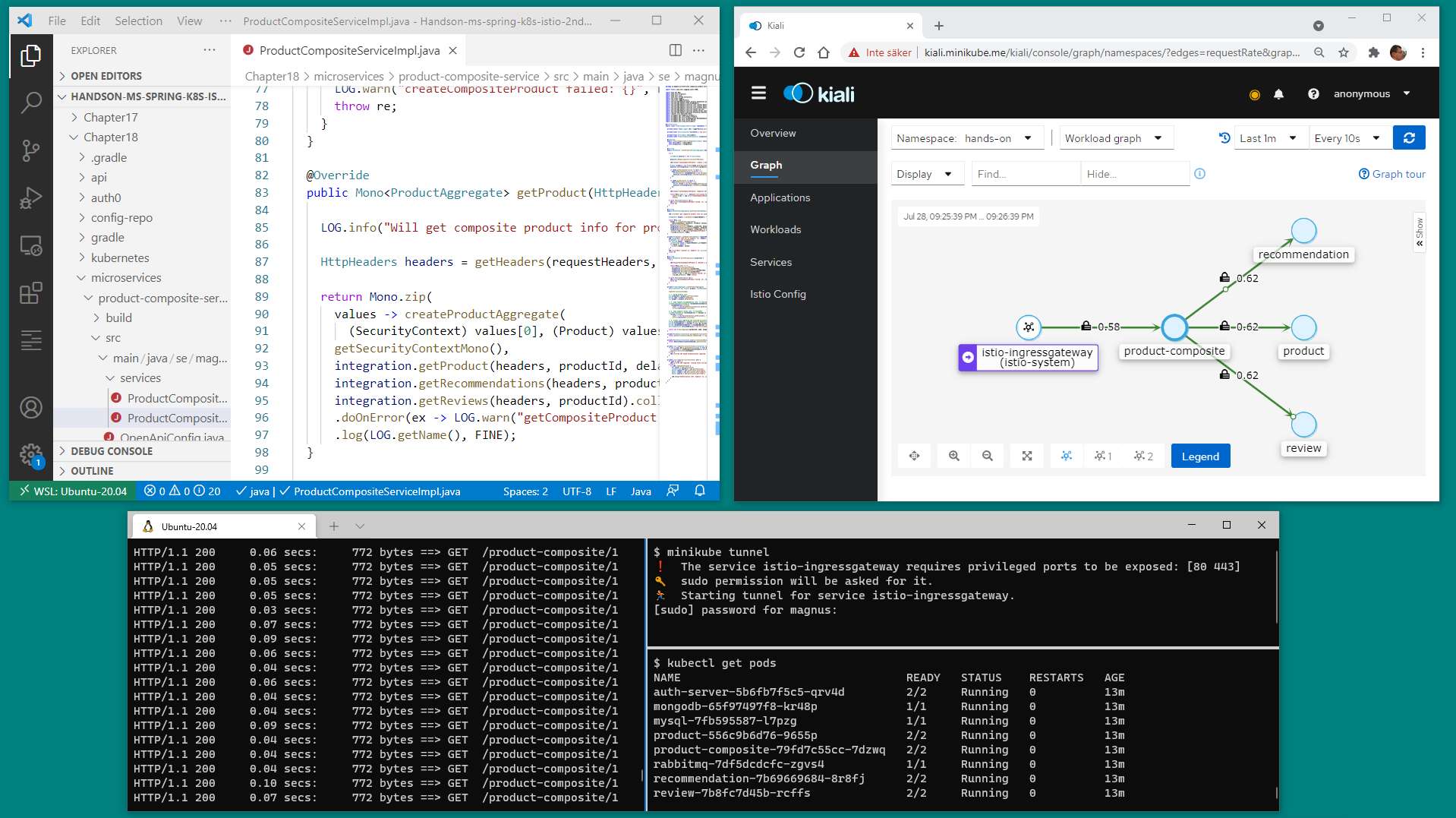Open Every 10s refresh interval dropdown
This screenshot has width=1456, height=818.
tap(1349, 137)
